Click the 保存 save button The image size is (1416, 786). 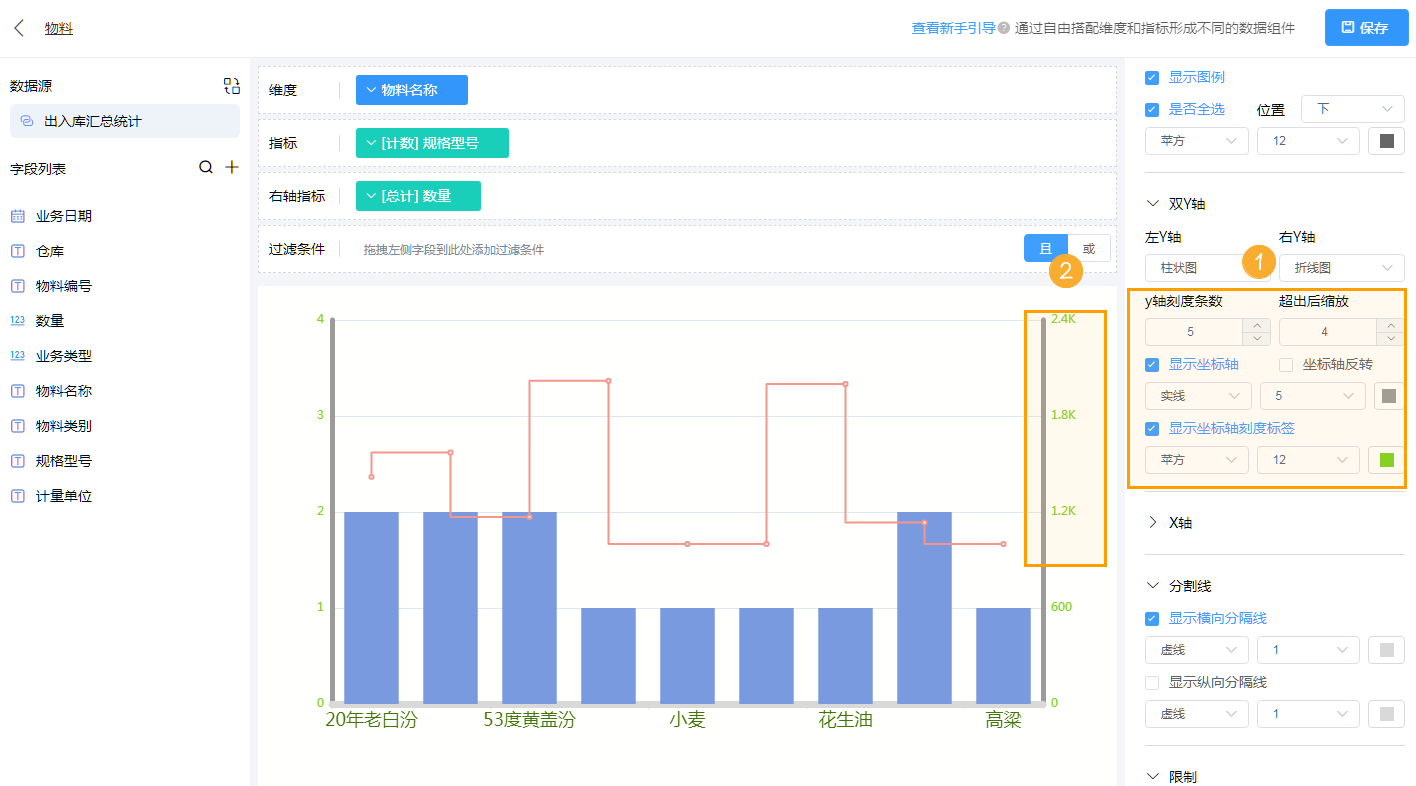pyautogui.click(x=1366, y=27)
